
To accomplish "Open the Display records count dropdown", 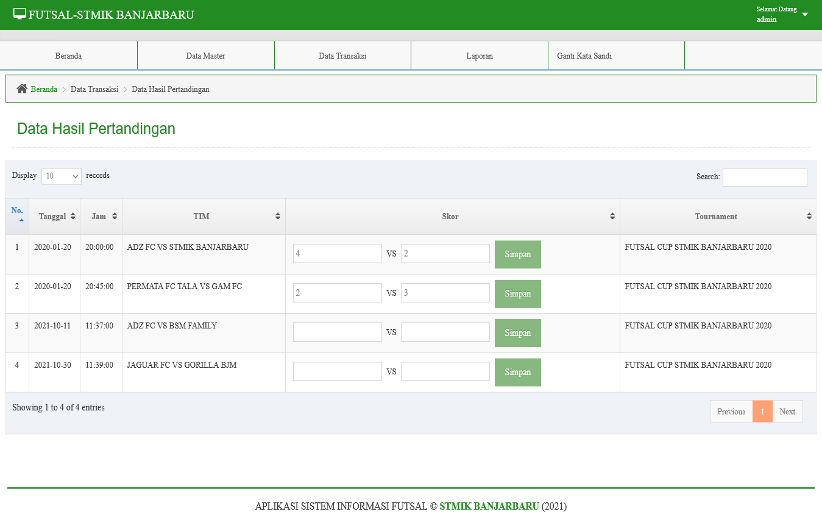I will coord(61,176).
